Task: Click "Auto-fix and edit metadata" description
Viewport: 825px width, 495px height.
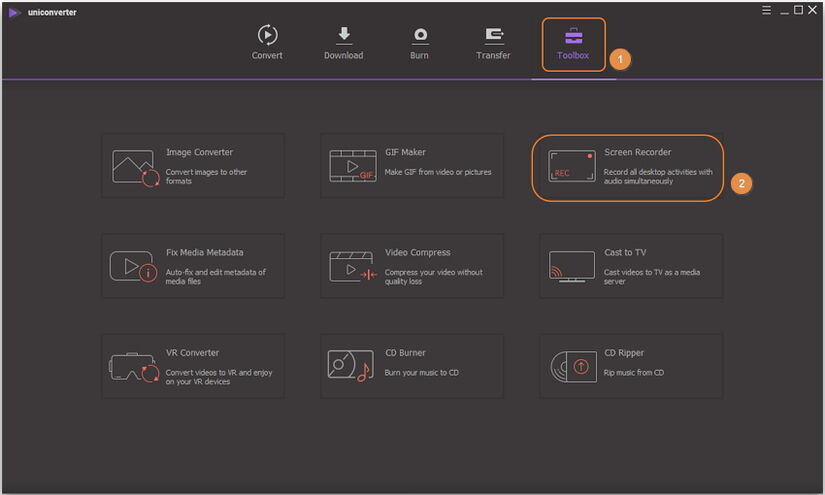Action: click(x=215, y=277)
